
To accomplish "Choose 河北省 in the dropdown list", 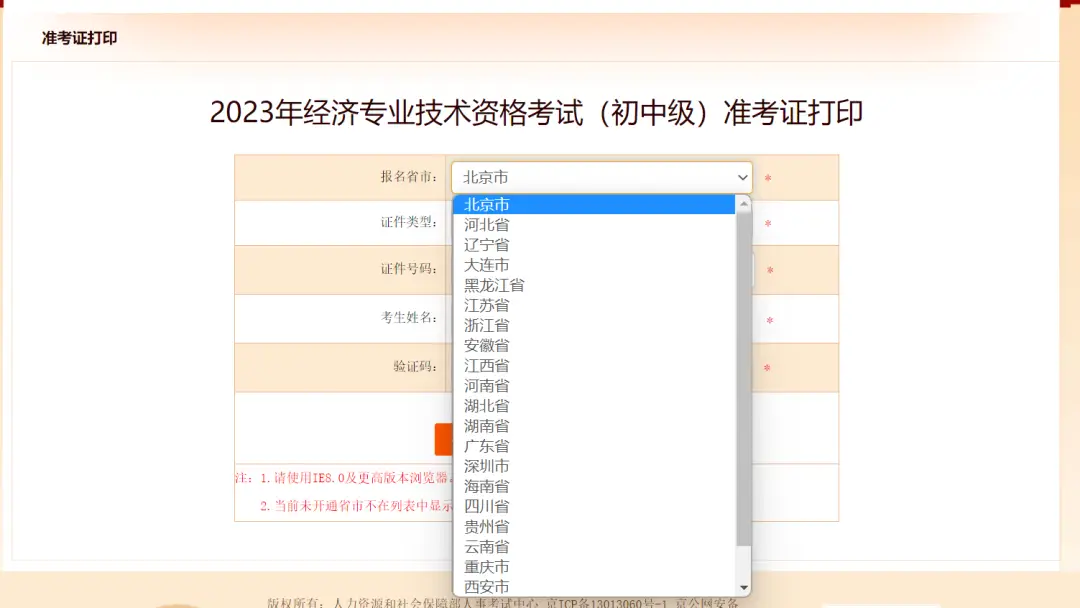I will (x=487, y=225).
